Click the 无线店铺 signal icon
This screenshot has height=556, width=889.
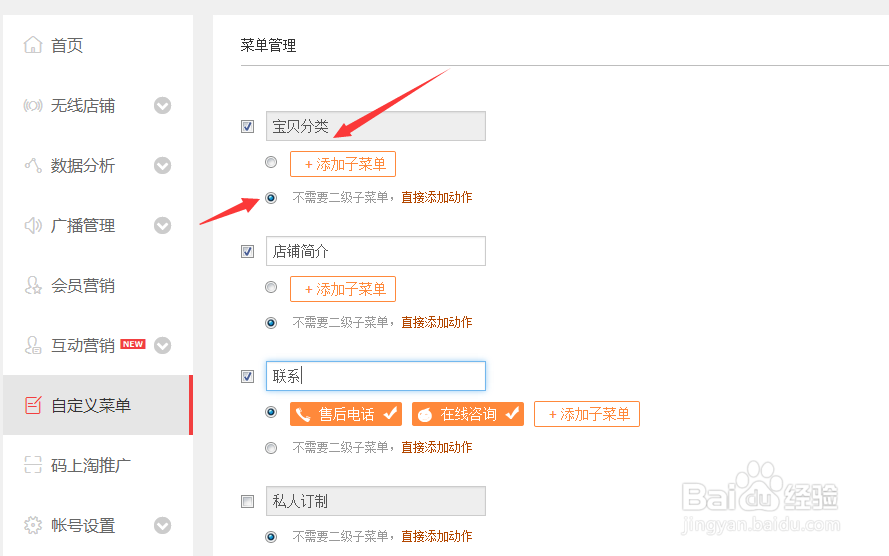click(33, 105)
